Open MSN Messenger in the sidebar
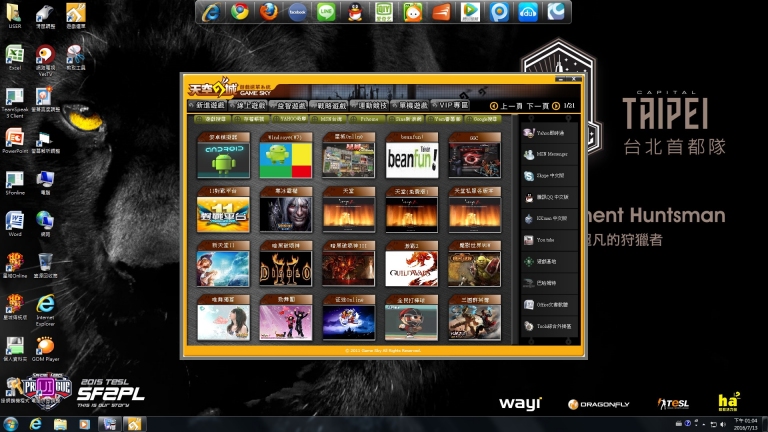This screenshot has width=768, height=432. (549, 154)
